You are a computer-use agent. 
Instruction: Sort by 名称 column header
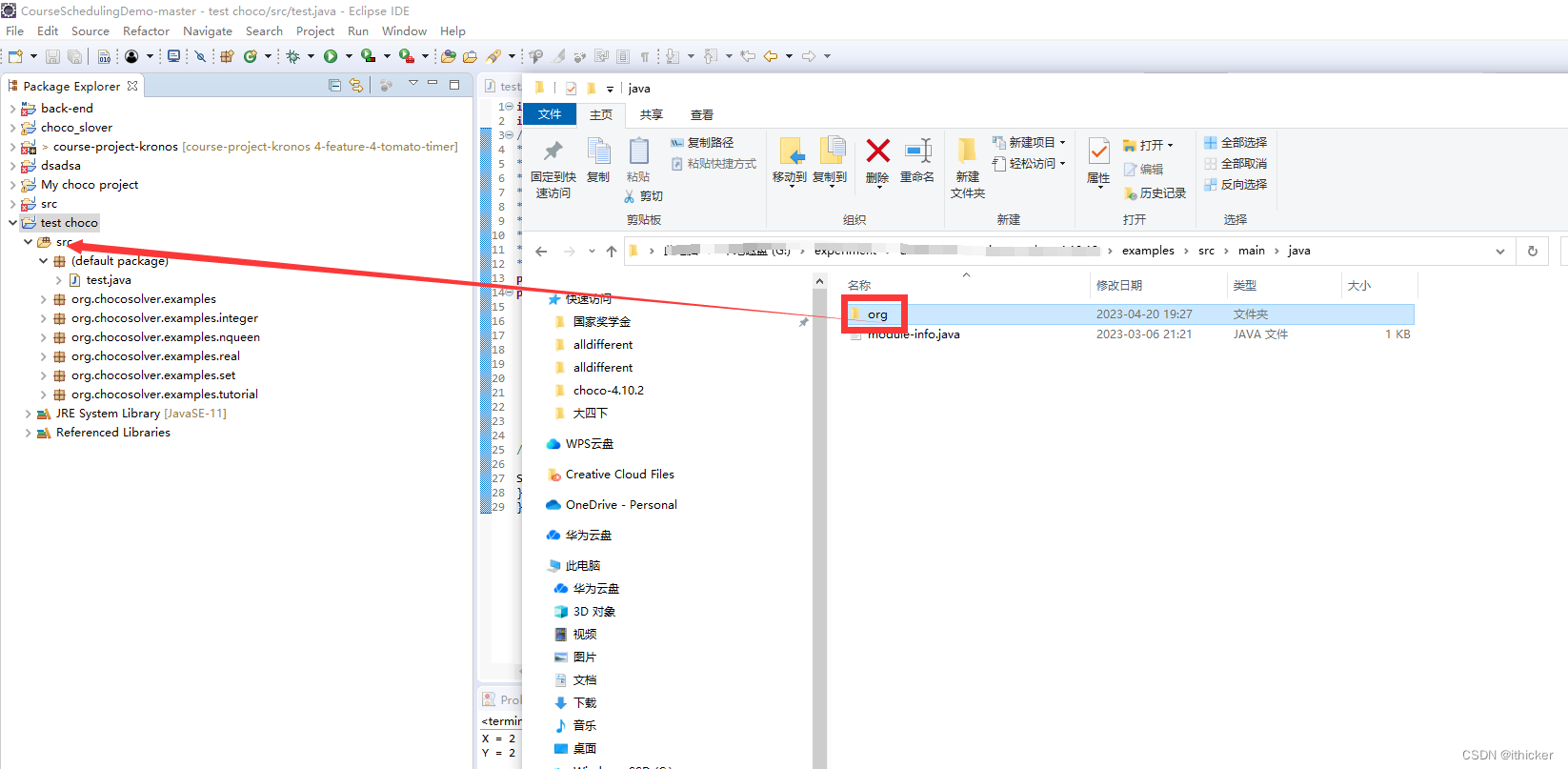[859, 285]
